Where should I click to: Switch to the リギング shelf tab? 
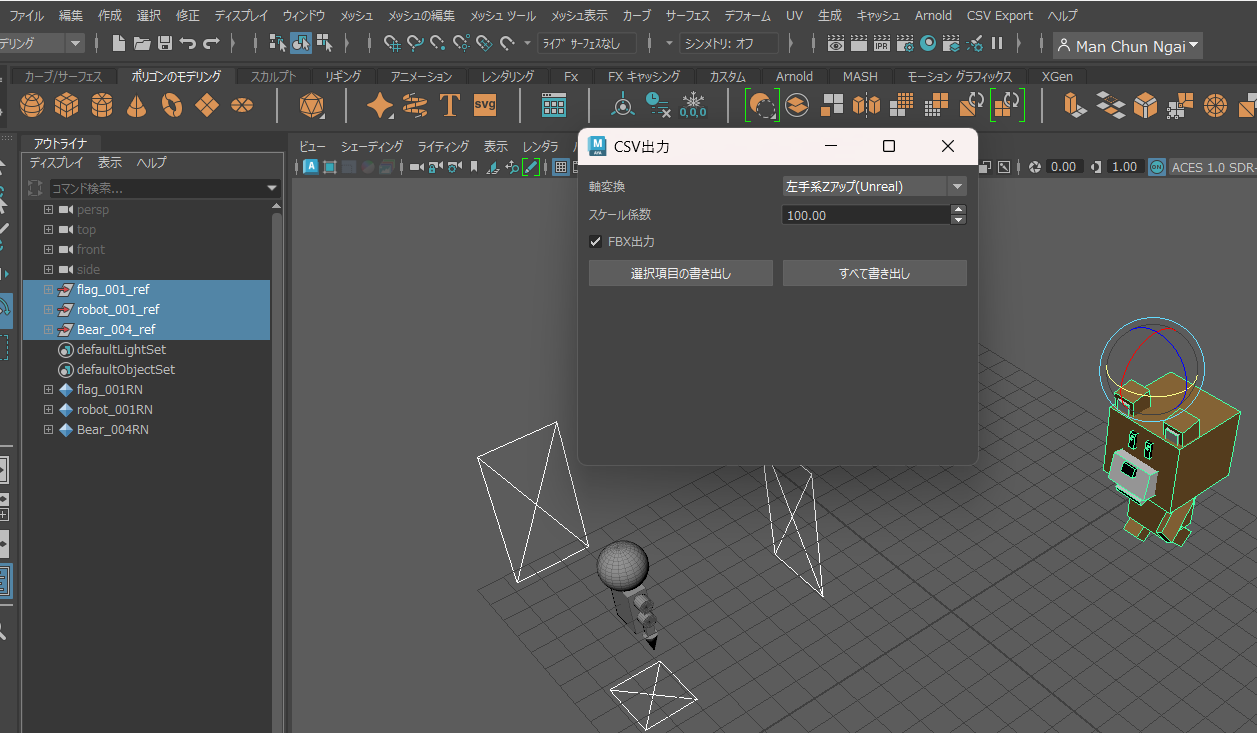pos(345,77)
